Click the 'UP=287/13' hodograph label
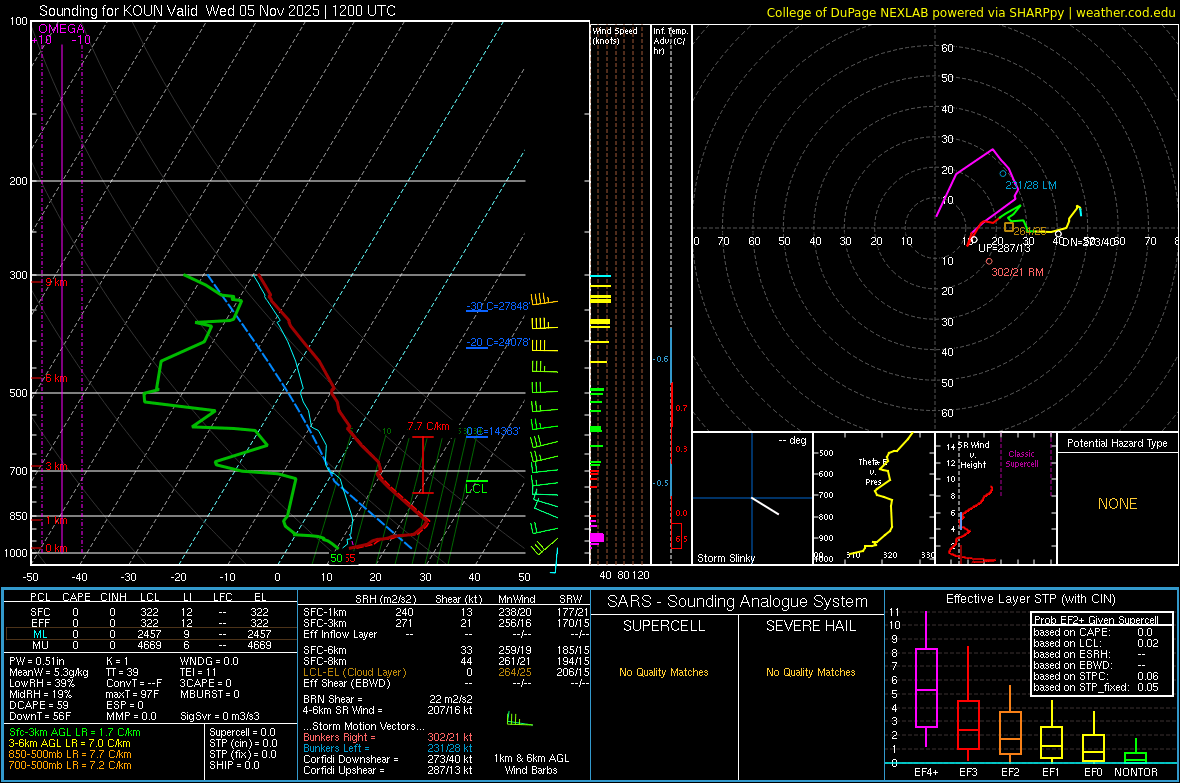 pyautogui.click(x=1004, y=248)
